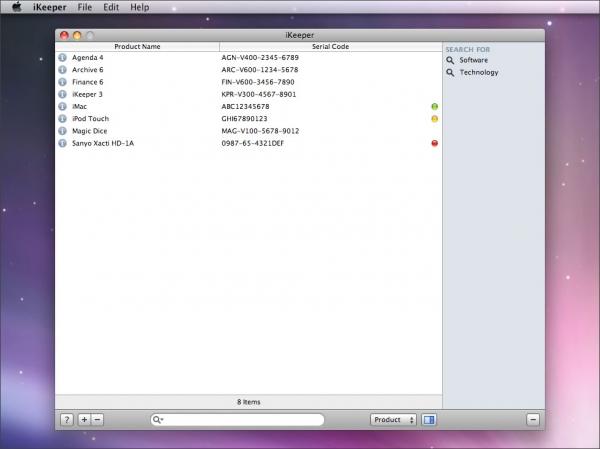Open the Apple menu
Viewport: 600px width, 449px height.
pos(16,7)
